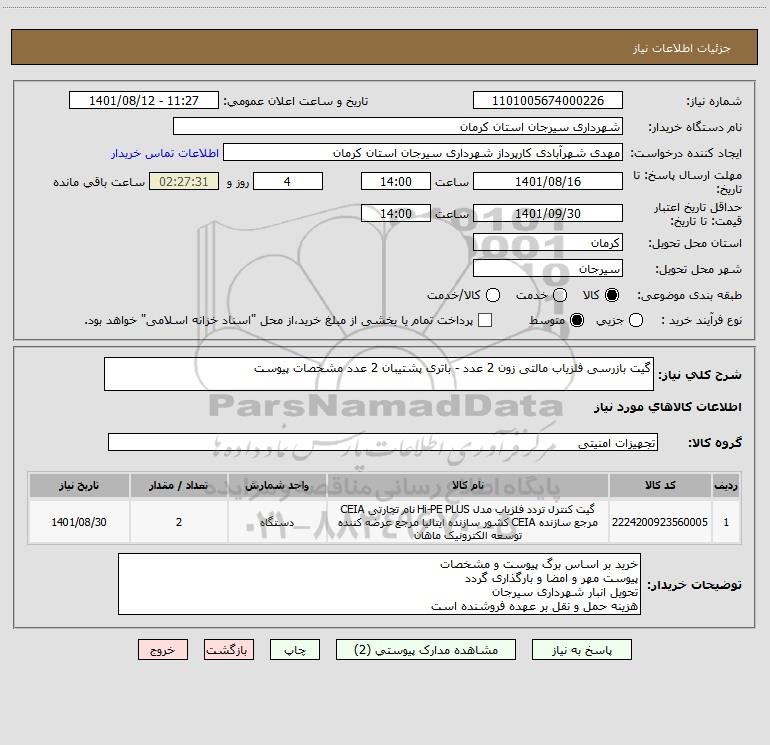Click the response deadline date 1401/08/16

548,181
